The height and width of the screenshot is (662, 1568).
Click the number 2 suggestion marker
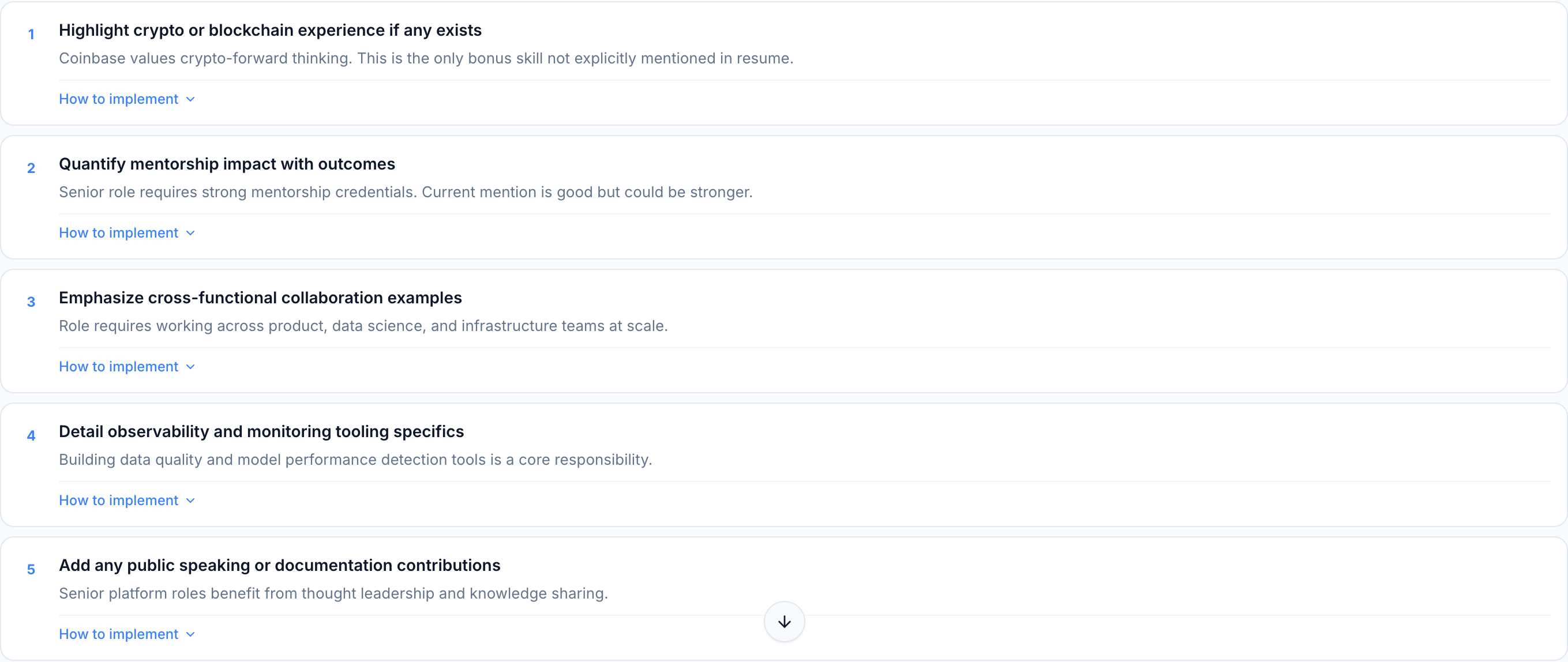click(x=31, y=168)
